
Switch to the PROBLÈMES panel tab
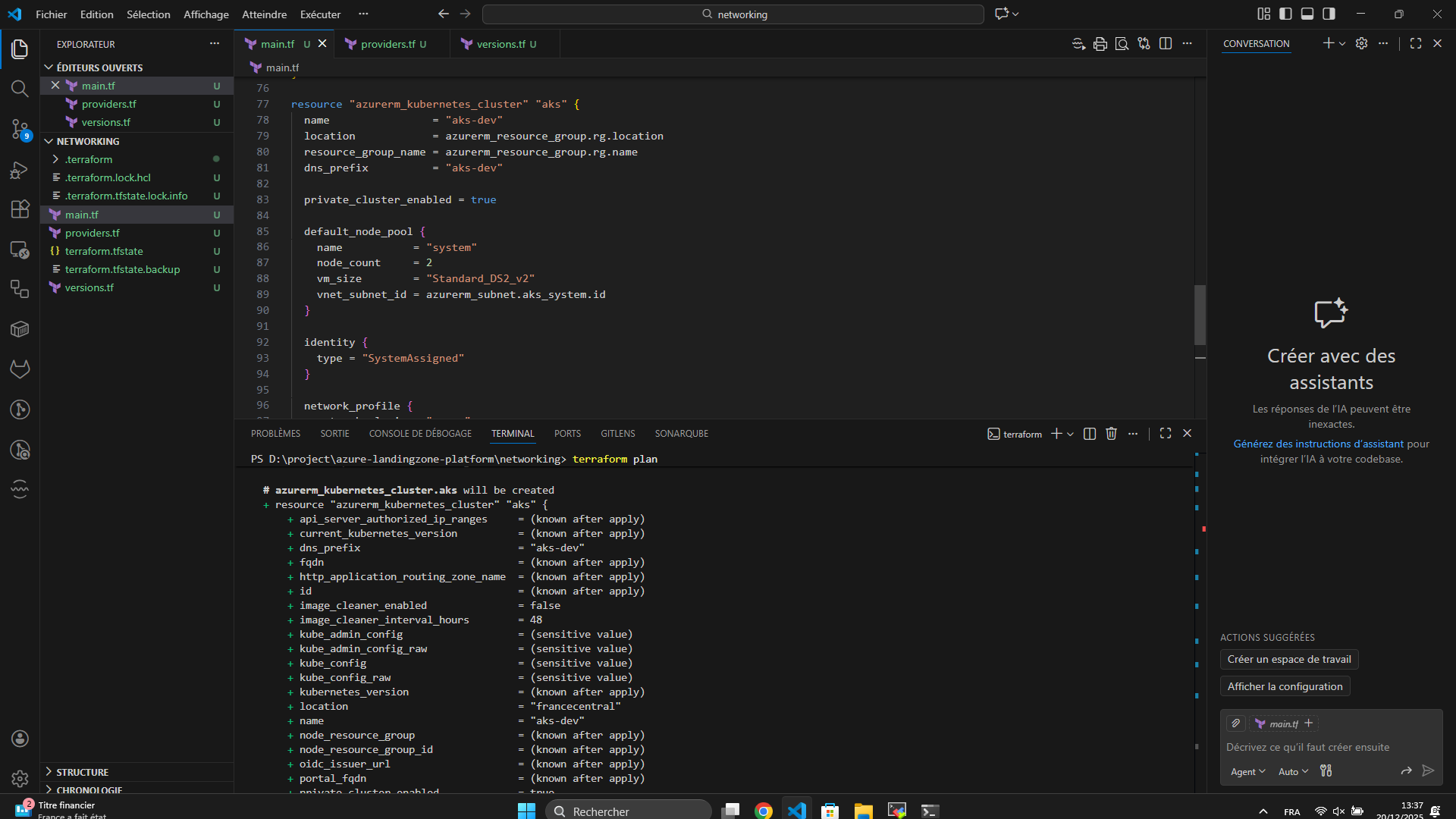(275, 434)
